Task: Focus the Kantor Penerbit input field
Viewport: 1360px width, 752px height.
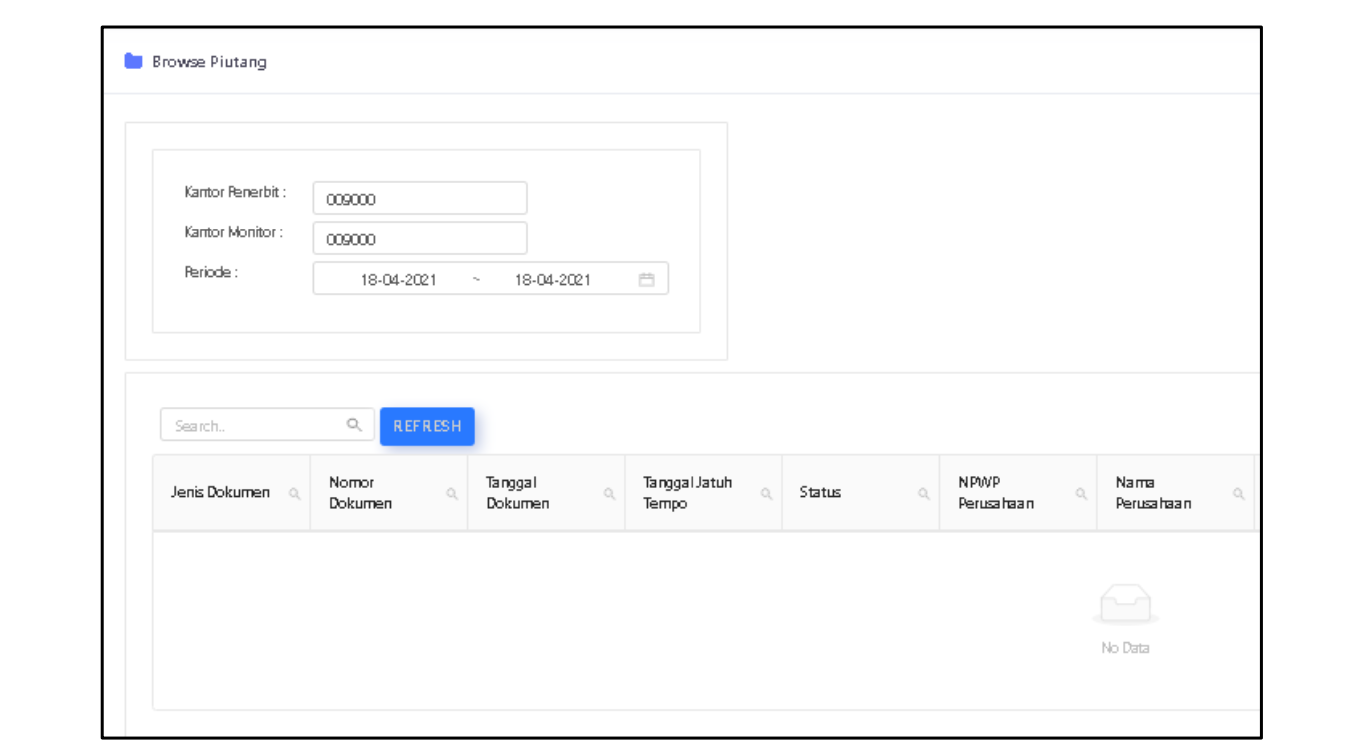Action: [419, 199]
